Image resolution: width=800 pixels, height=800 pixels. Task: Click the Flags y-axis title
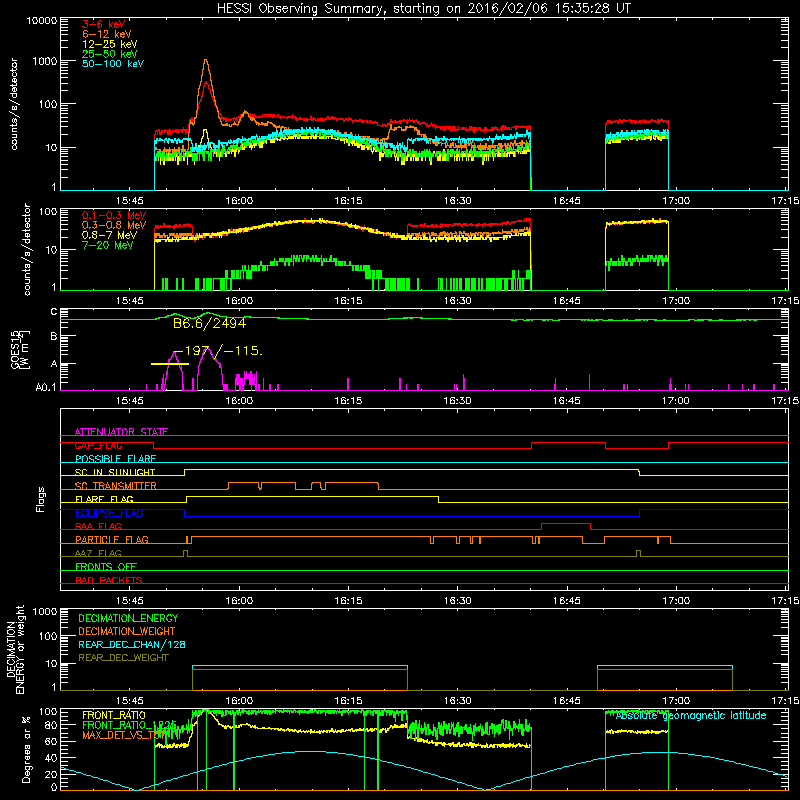[41, 499]
